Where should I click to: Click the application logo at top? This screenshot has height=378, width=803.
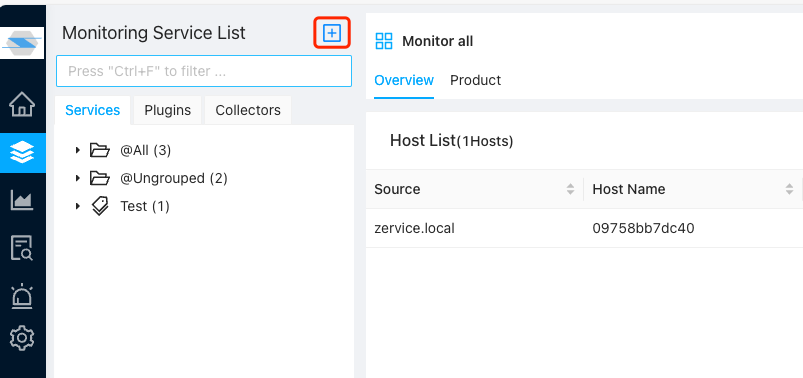[23, 43]
